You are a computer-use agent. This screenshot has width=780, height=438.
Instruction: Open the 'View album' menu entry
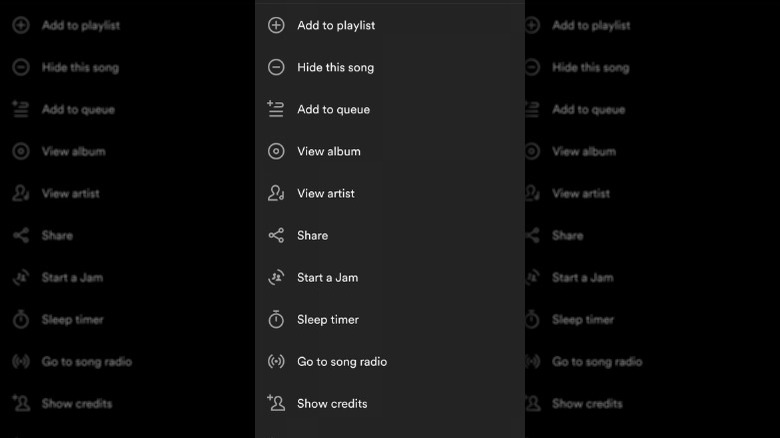click(328, 151)
